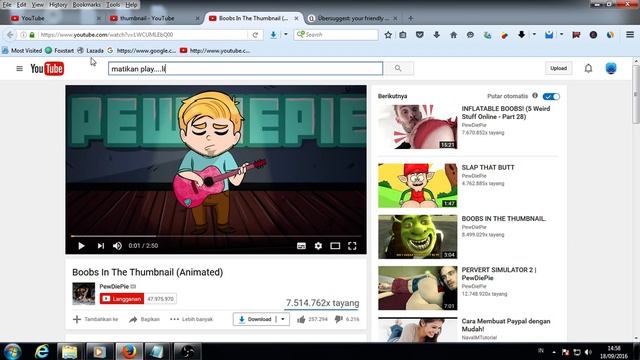Open INFLATABLE BOOBS video thumbnail
Image resolution: width=640 pixels, height=360 pixels.
tap(418, 127)
